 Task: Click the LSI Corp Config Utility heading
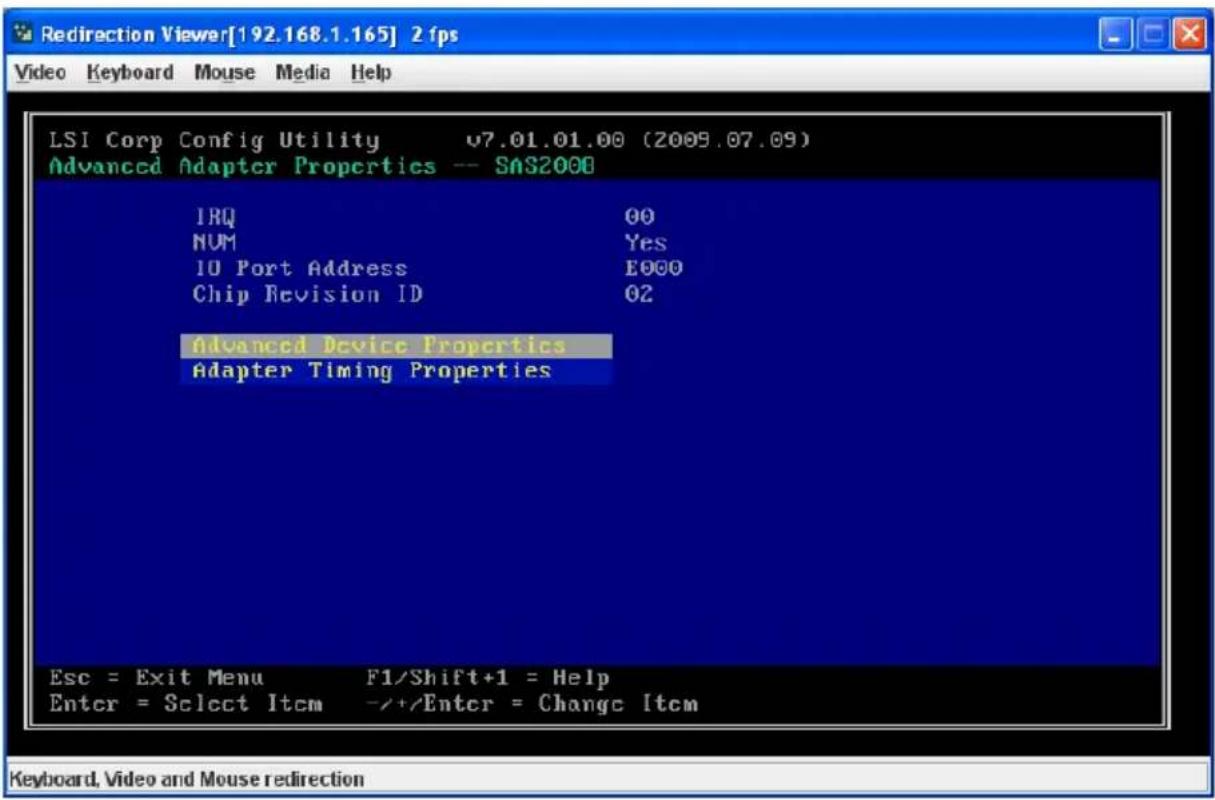[215, 140]
